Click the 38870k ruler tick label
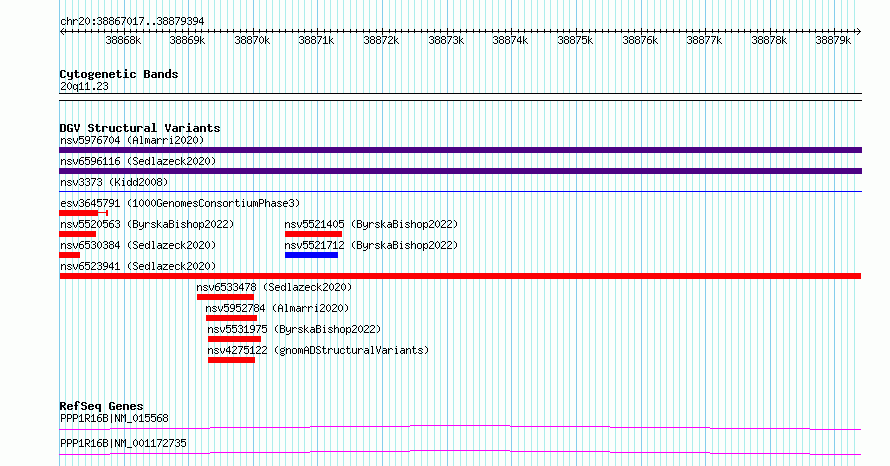Image resolution: width=890 pixels, height=466 pixels. pyautogui.click(x=252, y=40)
